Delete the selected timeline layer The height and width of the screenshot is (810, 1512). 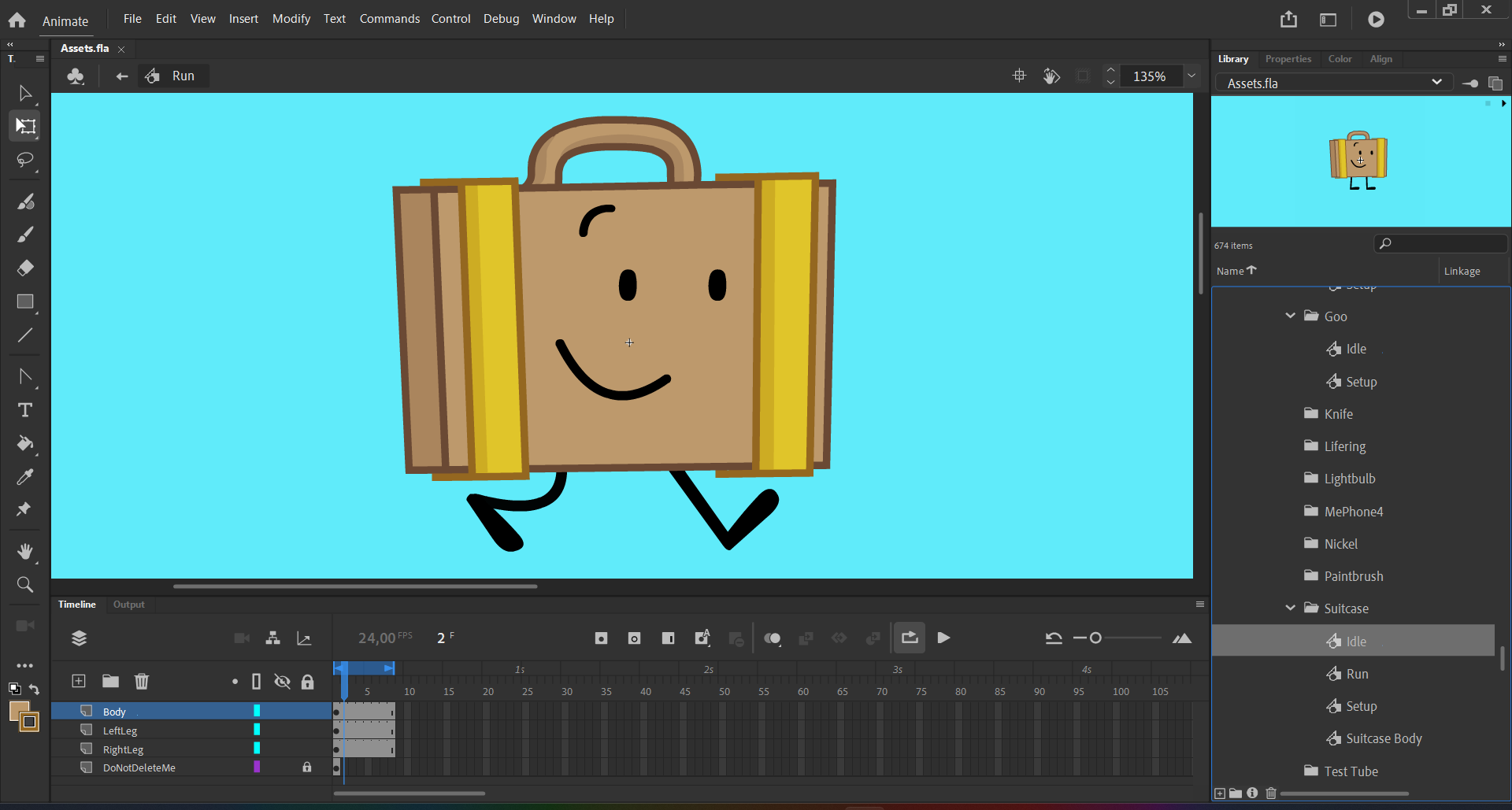tap(142, 681)
